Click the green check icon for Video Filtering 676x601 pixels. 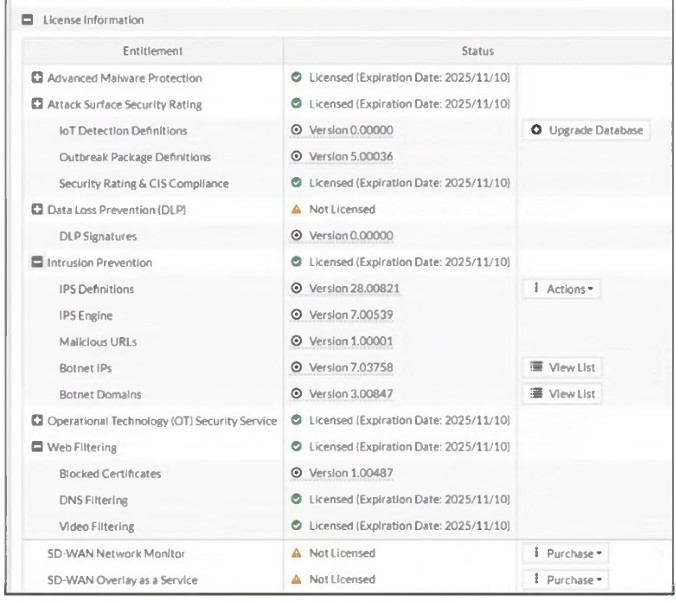tap(296, 526)
